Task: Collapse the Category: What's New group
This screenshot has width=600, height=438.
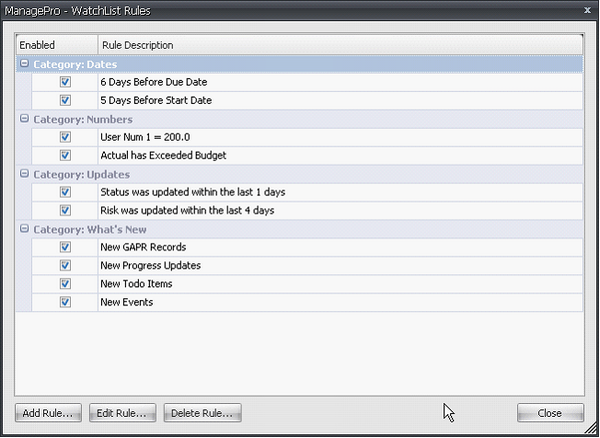Action: click(x=24, y=229)
